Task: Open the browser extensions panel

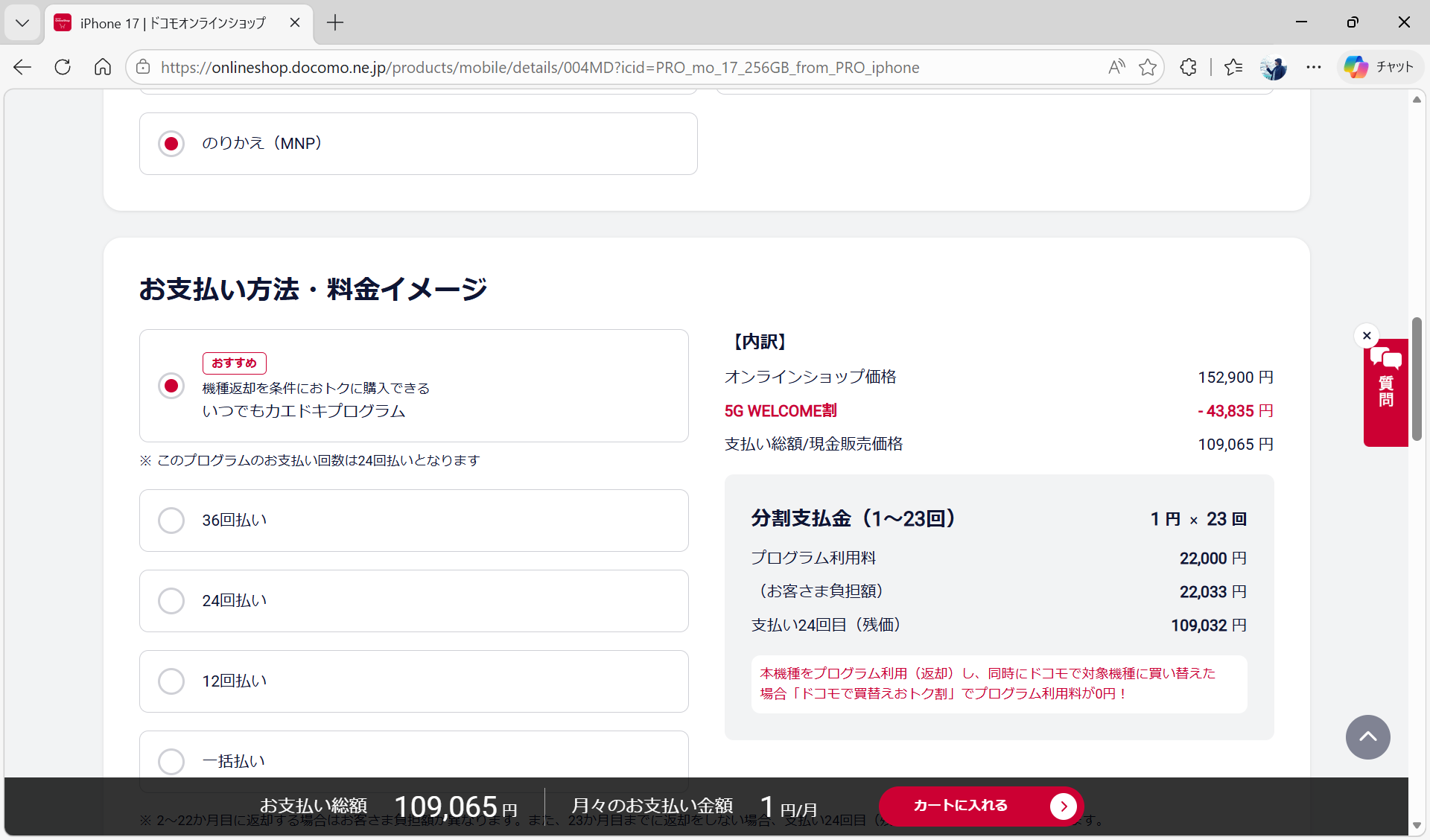Action: point(1188,67)
